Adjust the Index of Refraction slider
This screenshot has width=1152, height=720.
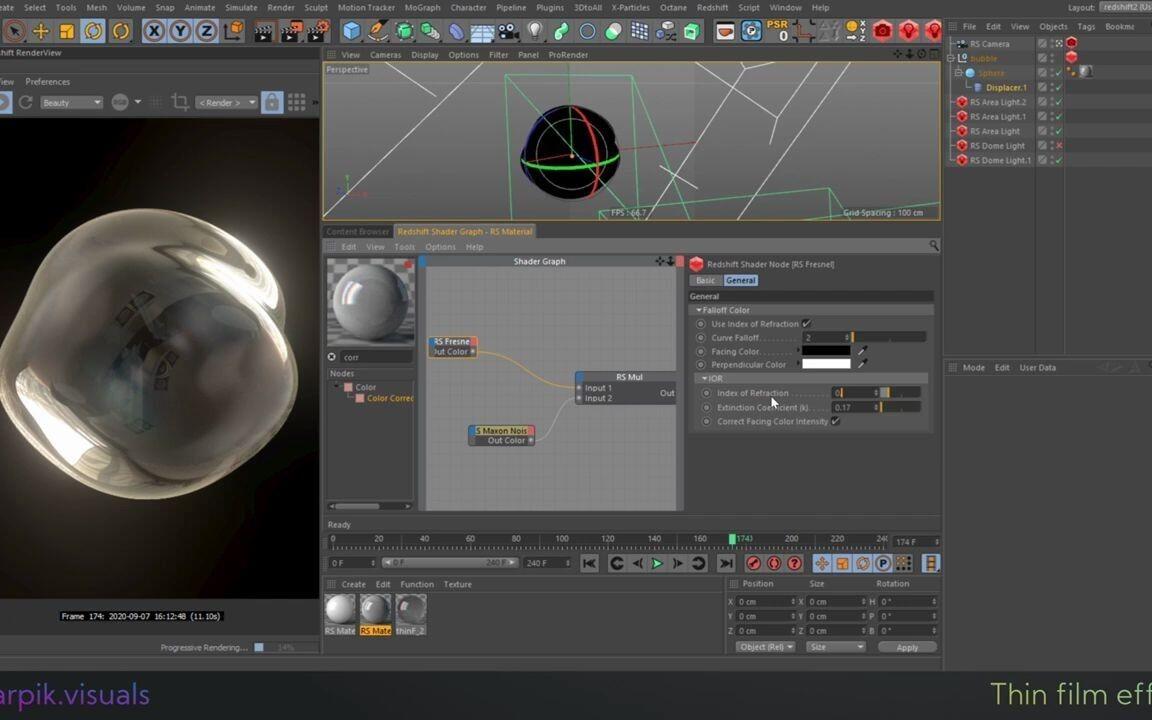click(901, 393)
